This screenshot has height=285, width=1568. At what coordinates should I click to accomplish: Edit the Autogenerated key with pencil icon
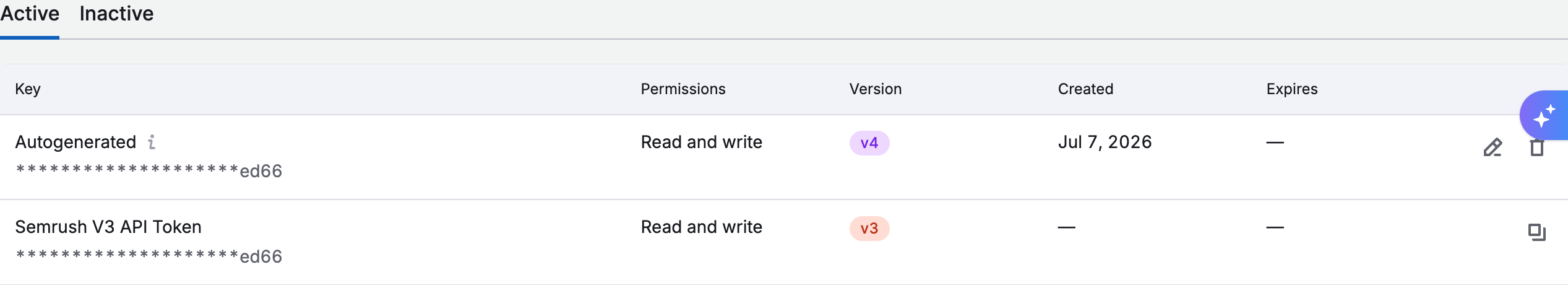1493,147
